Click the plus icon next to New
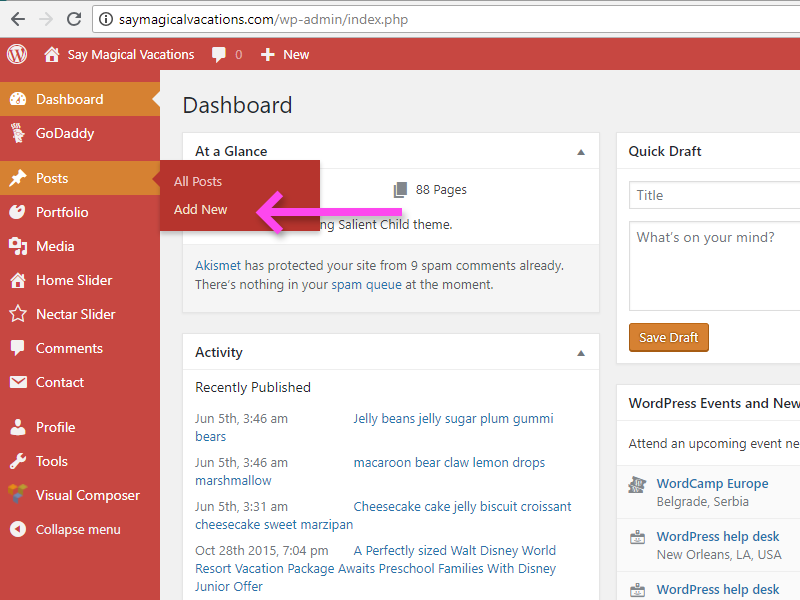 (267, 55)
